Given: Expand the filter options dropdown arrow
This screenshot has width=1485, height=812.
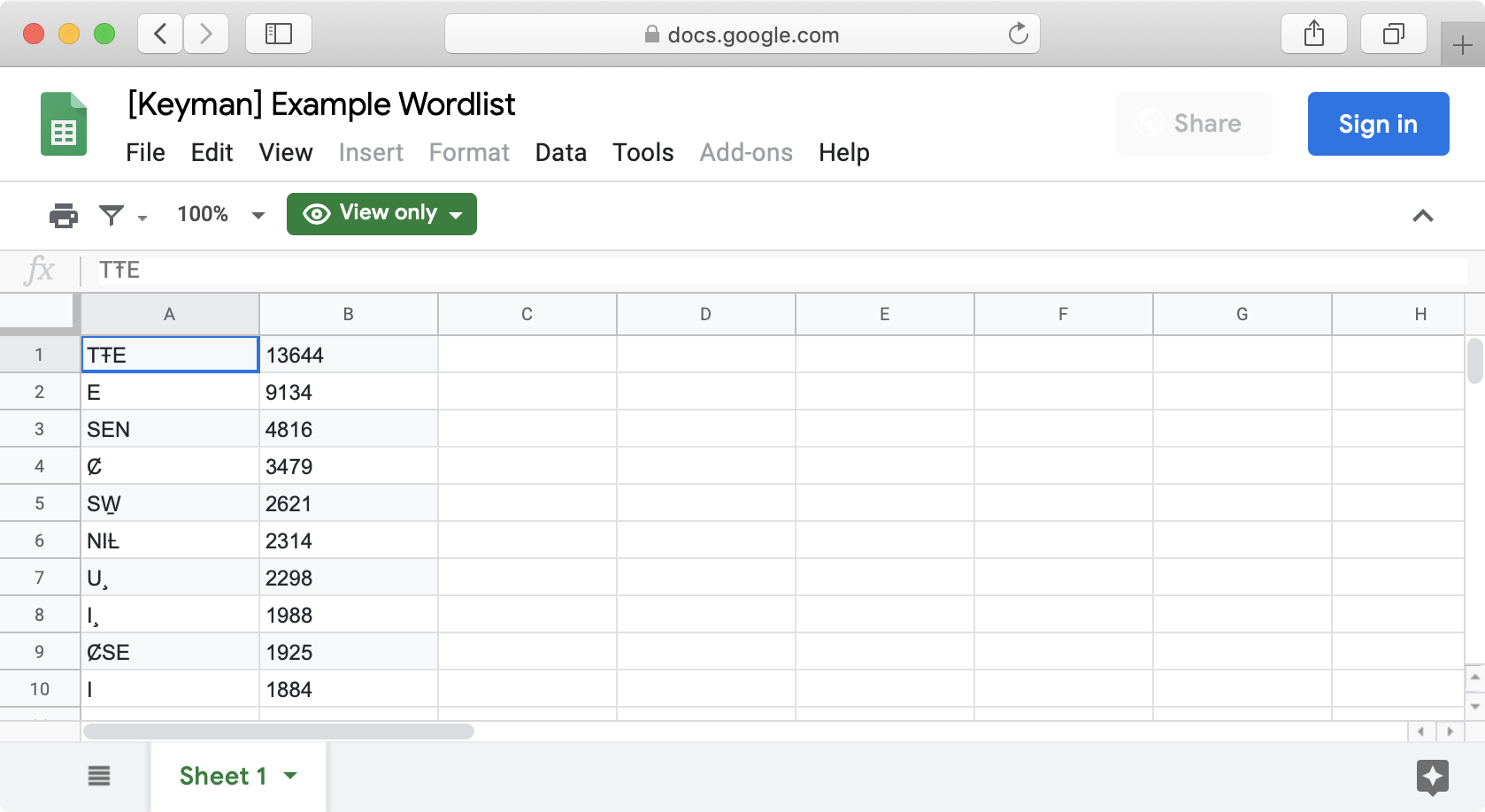Looking at the screenshot, I should coord(142,218).
